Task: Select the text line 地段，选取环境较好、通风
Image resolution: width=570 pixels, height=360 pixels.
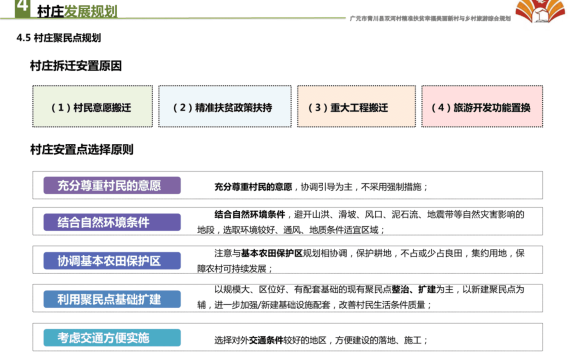Action: pyautogui.click(x=291, y=230)
